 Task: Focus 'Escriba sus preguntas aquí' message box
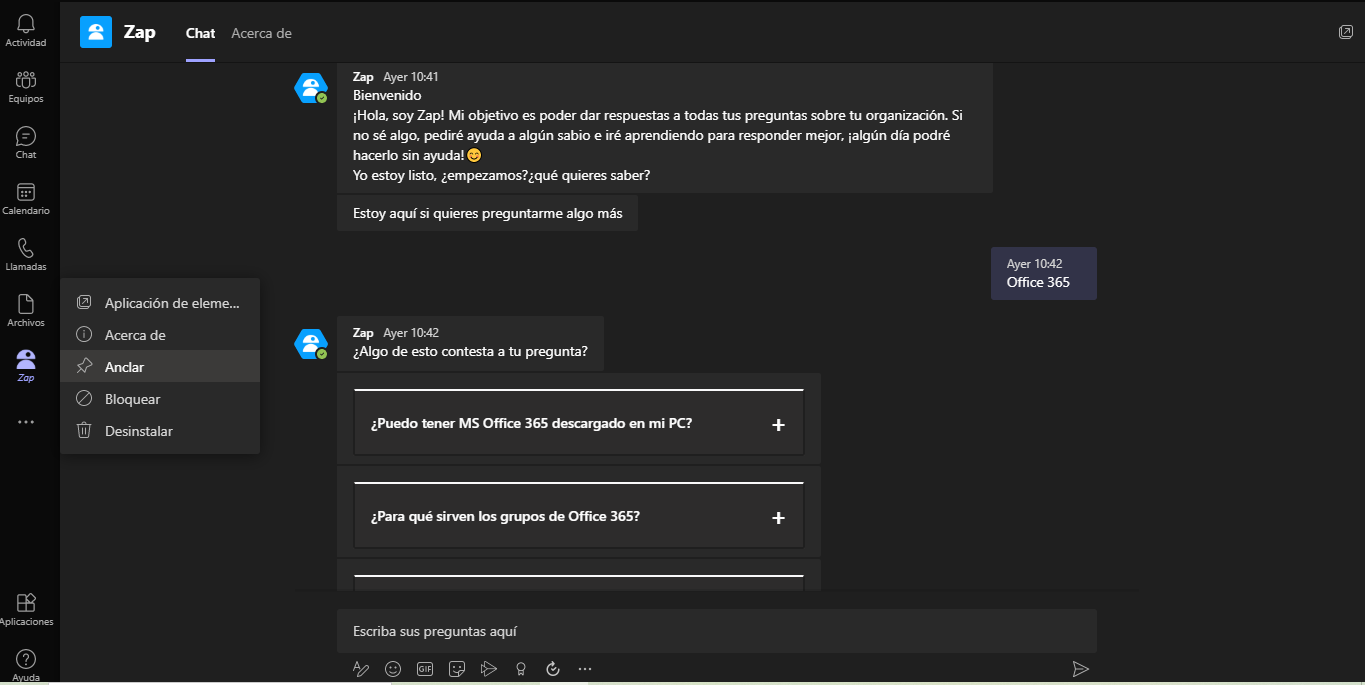tap(717, 631)
